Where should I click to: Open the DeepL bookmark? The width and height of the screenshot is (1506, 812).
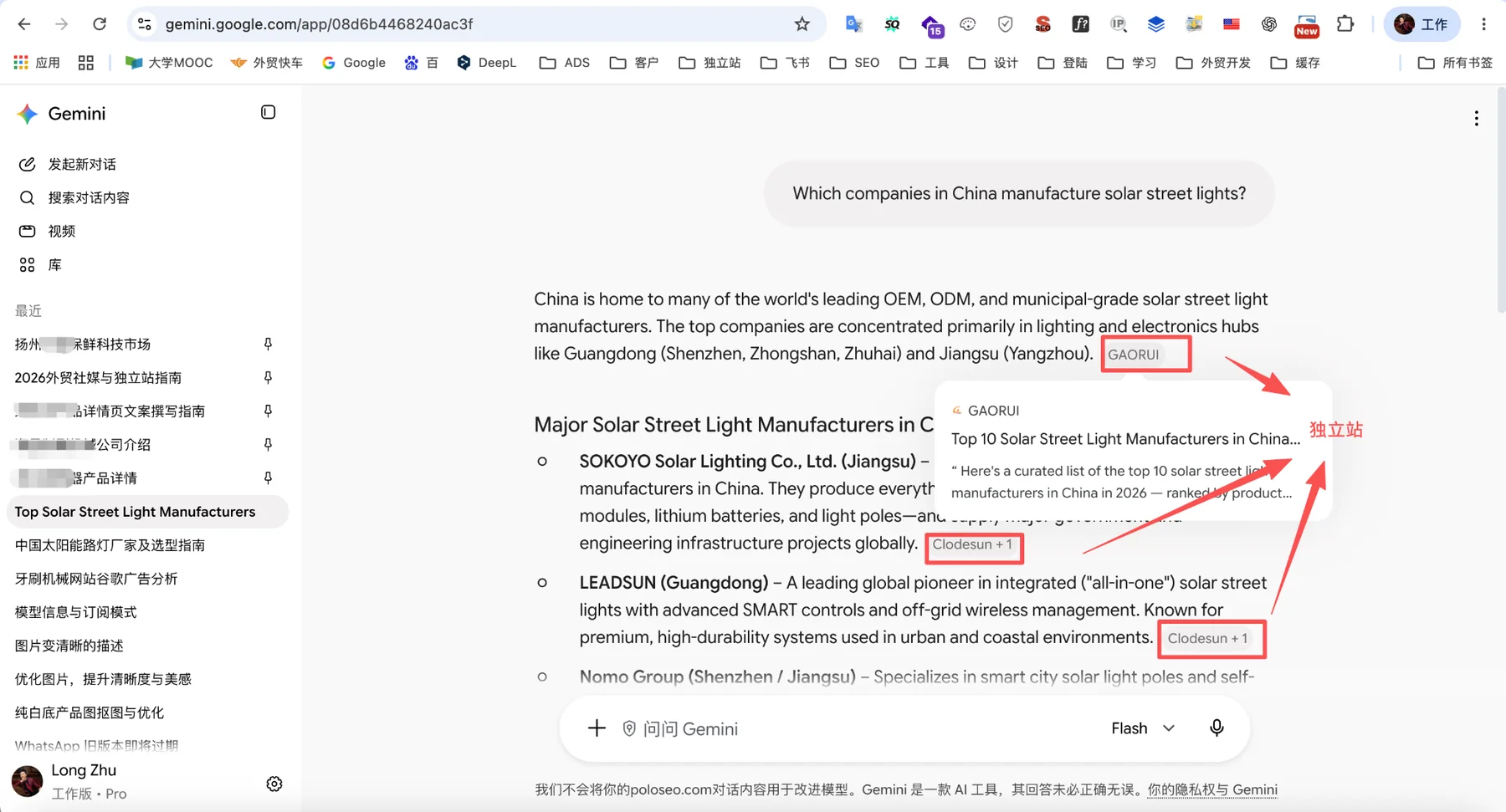click(487, 63)
